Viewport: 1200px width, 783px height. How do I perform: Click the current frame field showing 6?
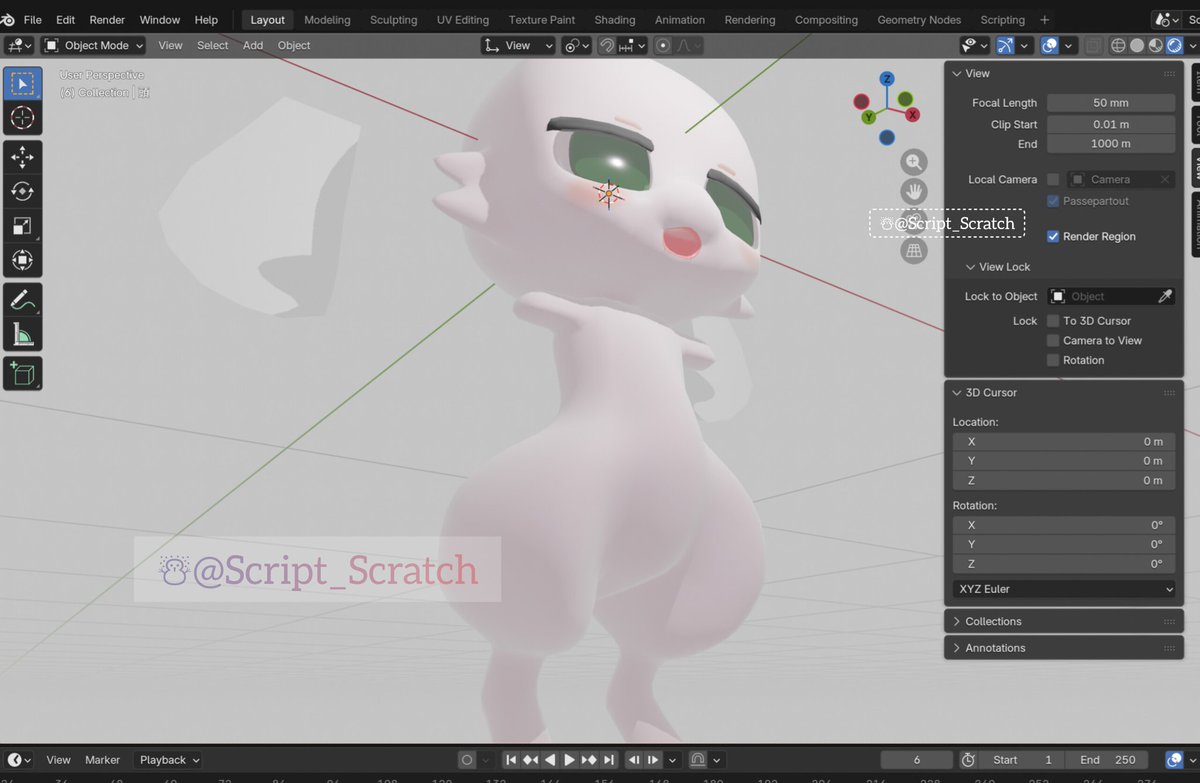(917, 760)
